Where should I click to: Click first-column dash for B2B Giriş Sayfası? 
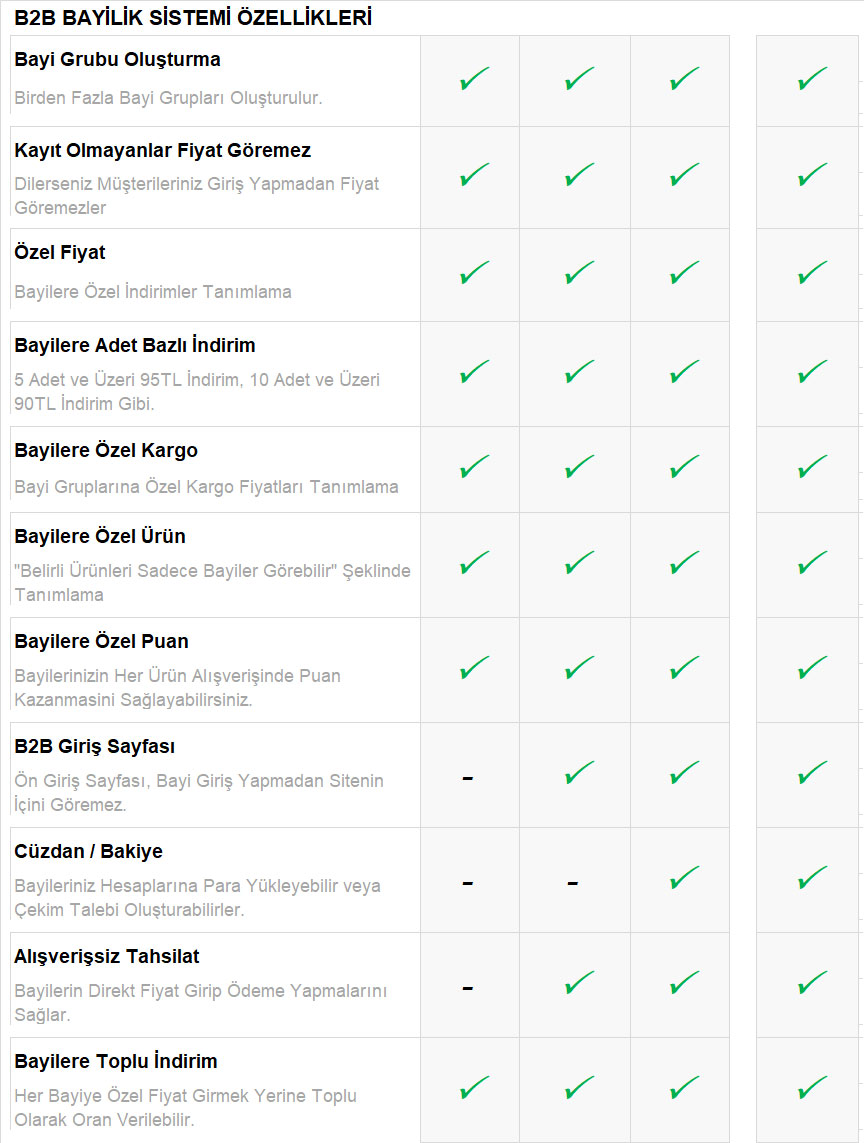468,778
